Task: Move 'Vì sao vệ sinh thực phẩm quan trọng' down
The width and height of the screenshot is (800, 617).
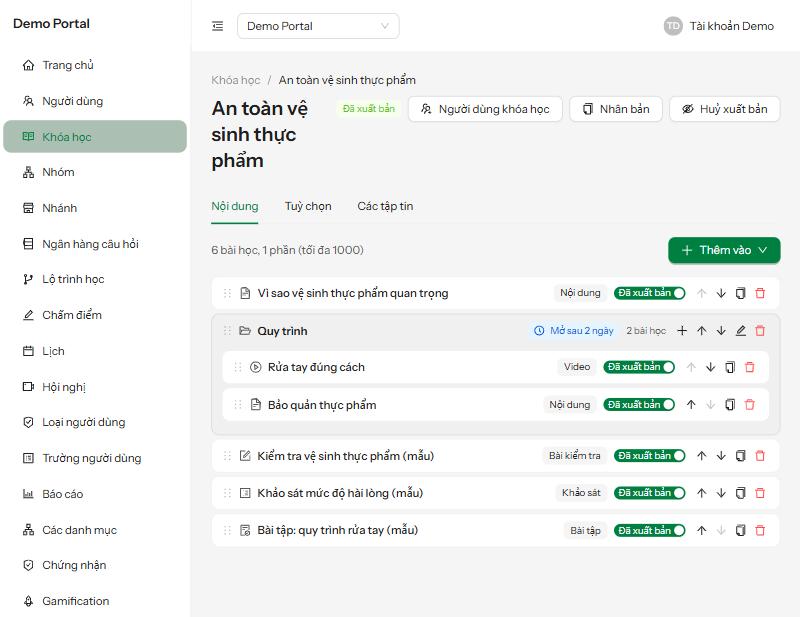Action: (721, 293)
